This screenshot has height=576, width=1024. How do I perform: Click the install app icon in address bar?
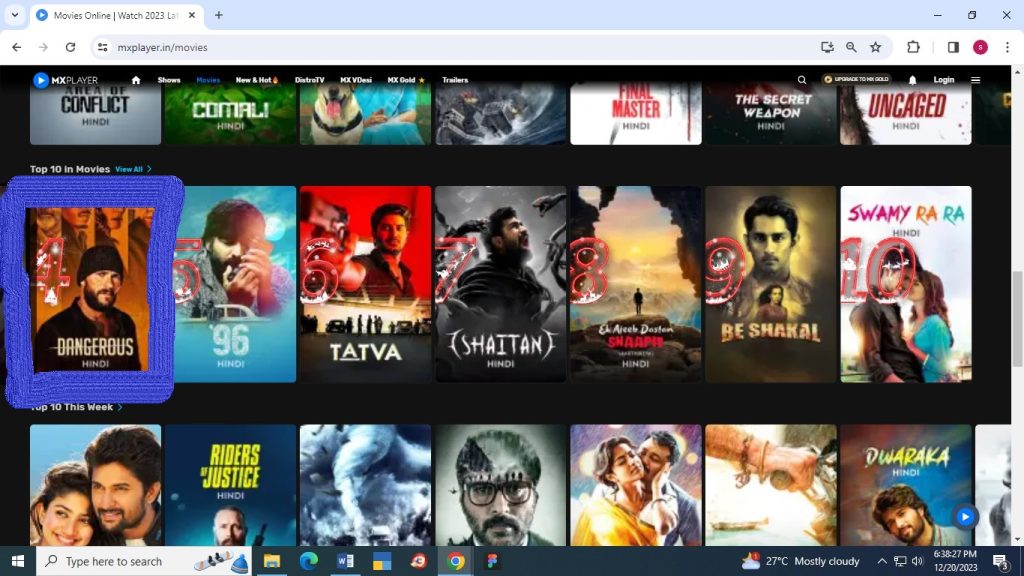[x=827, y=47]
